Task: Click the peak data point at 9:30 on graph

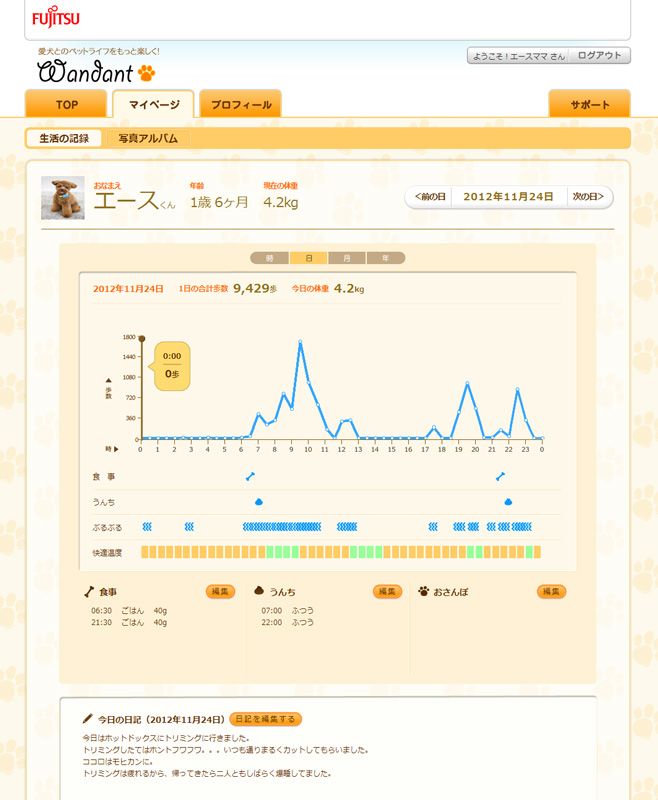Action: click(300, 342)
